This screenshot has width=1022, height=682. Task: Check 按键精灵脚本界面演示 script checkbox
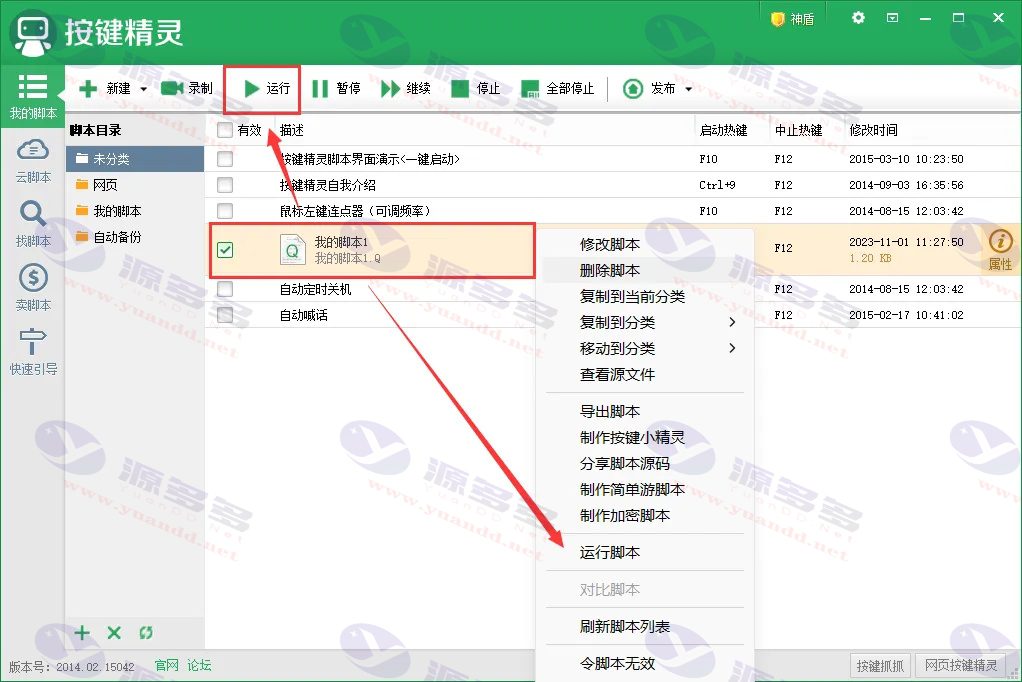(225, 158)
